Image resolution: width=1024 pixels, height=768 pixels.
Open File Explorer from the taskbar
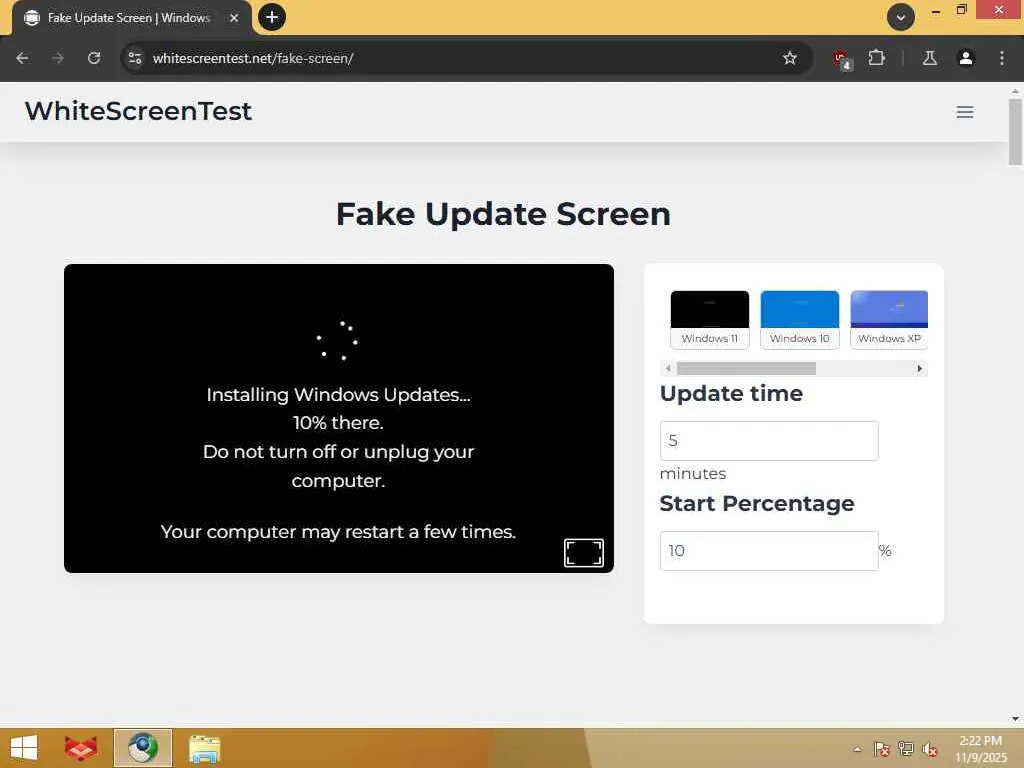(x=204, y=748)
